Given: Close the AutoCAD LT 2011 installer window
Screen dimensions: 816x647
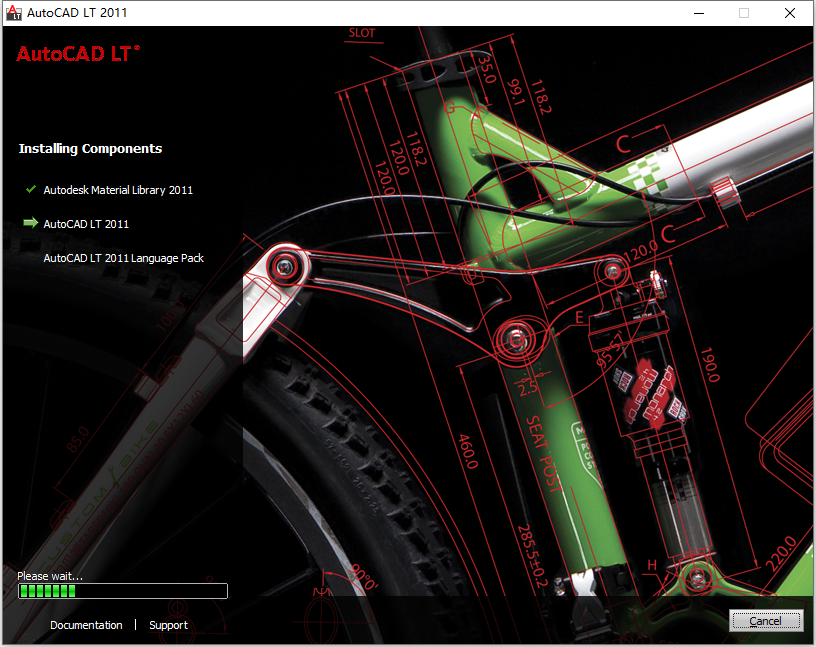Looking at the screenshot, I should (x=789, y=13).
